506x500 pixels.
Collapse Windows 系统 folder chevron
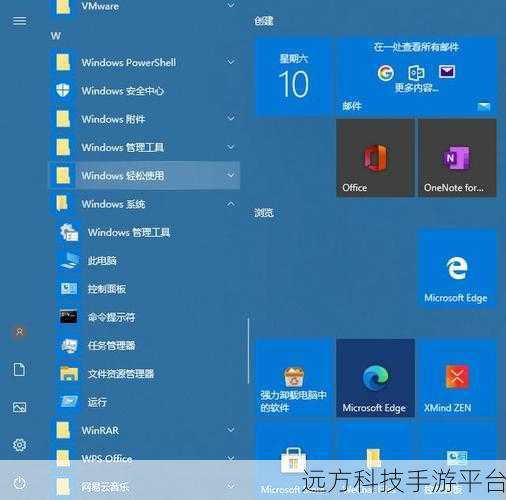click(x=230, y=203)
